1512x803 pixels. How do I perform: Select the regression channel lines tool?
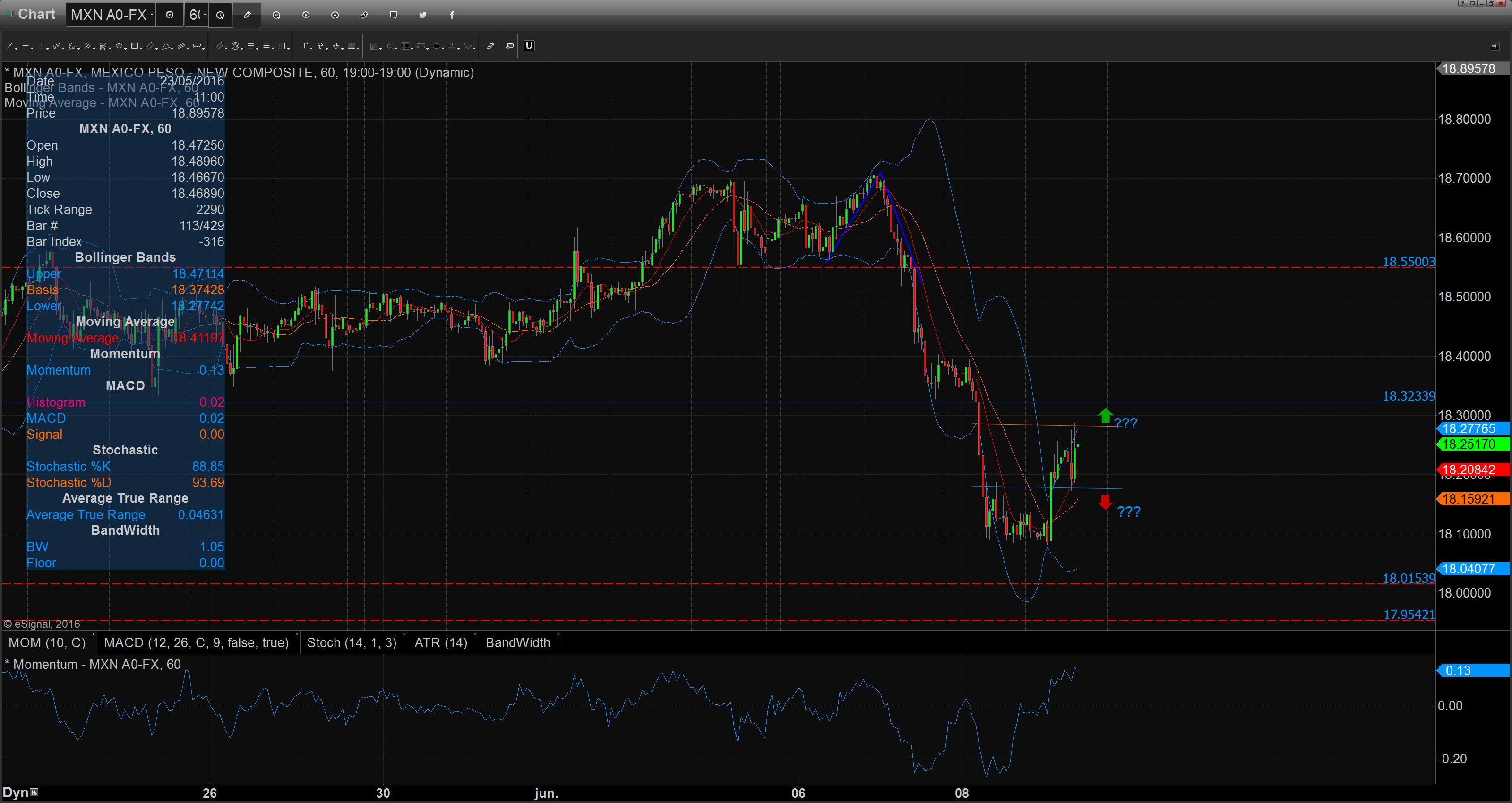181,46
